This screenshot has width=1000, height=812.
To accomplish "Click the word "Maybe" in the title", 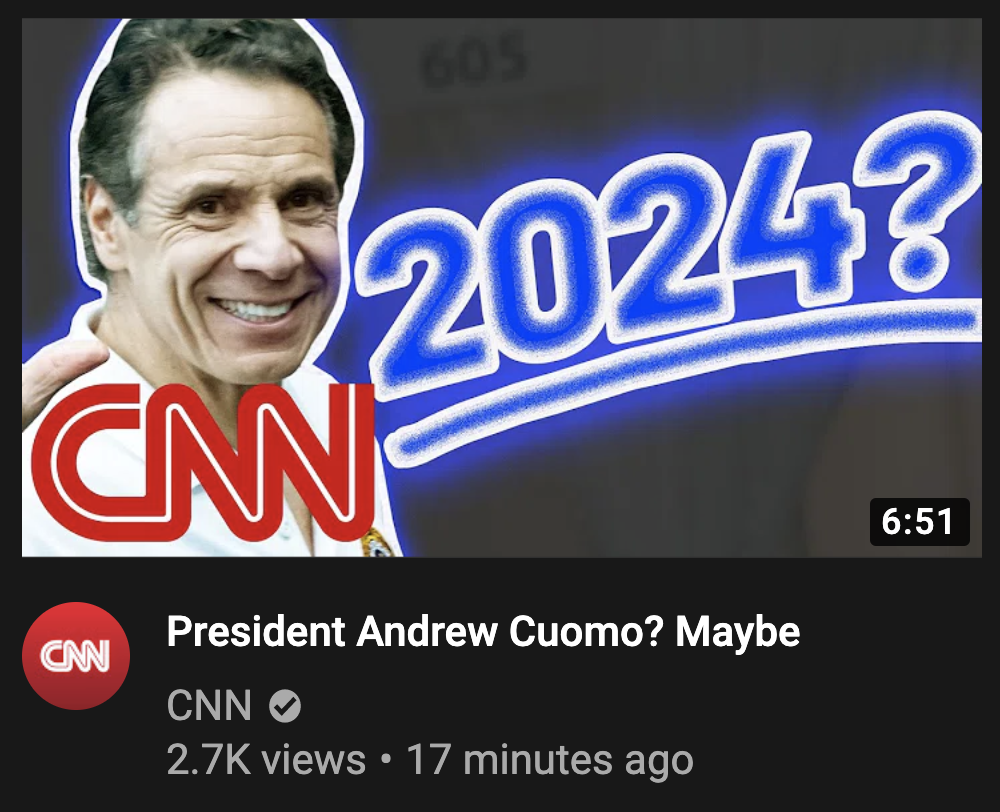I will point(737,632).
